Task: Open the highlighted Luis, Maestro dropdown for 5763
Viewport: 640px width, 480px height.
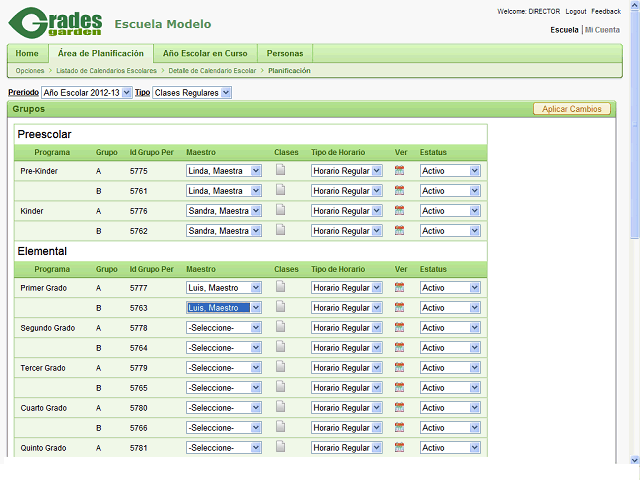Action: 224,307
